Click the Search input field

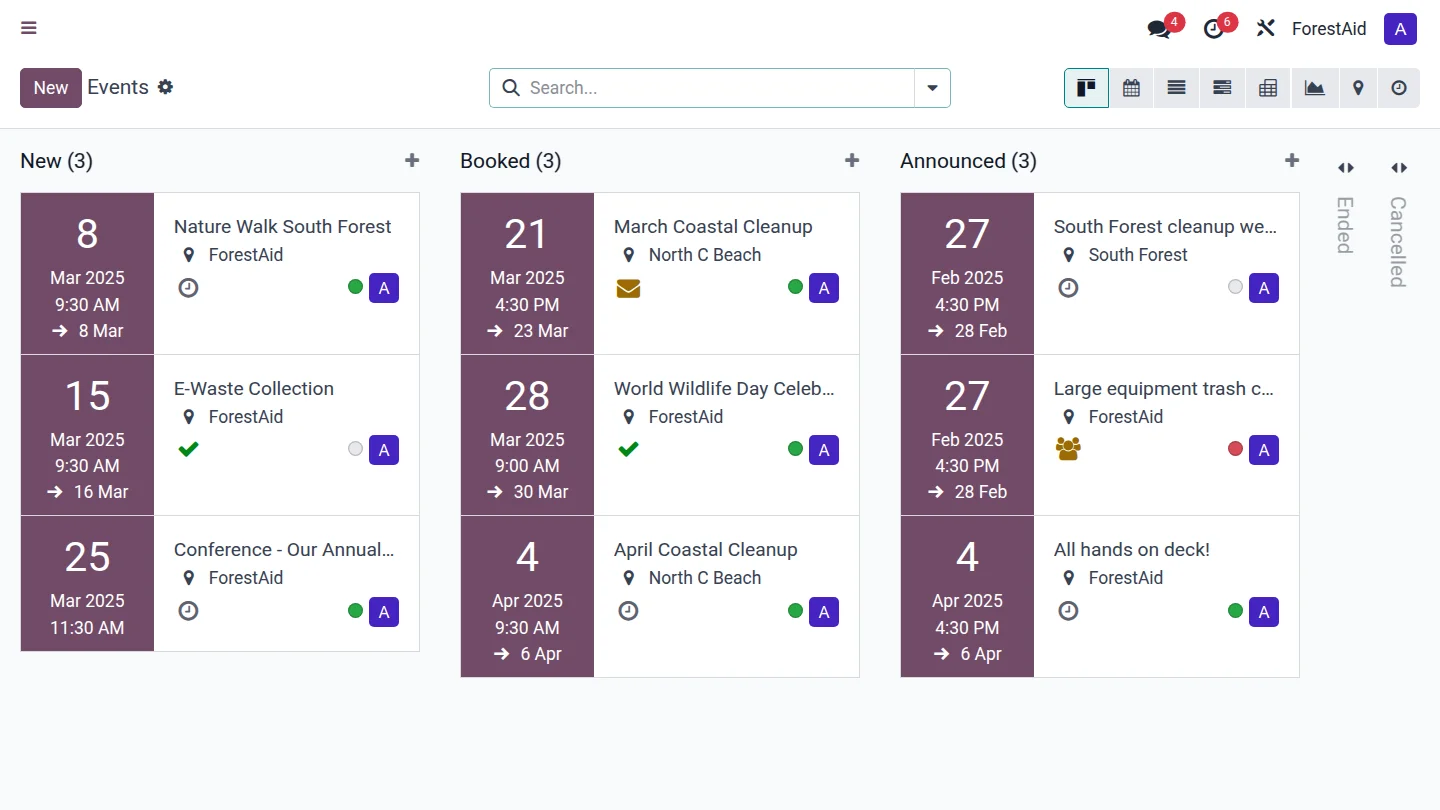(715, 88)
